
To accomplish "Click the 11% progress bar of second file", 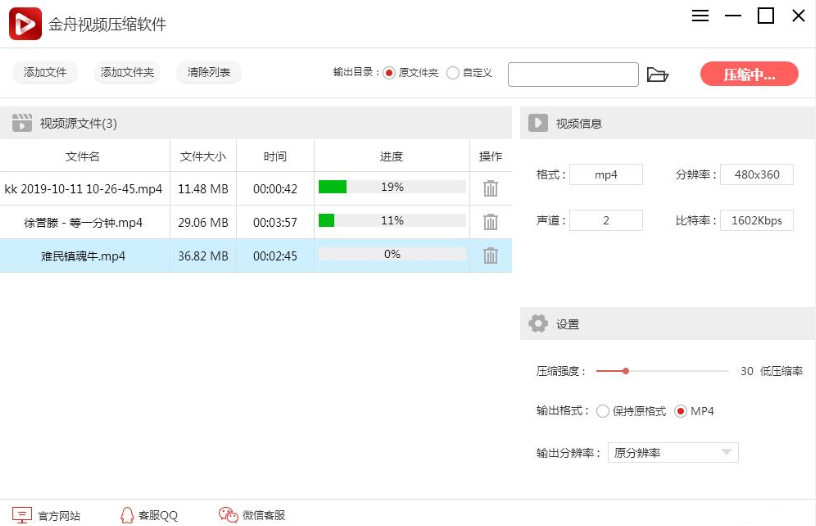I will click(x=392, y=221).
